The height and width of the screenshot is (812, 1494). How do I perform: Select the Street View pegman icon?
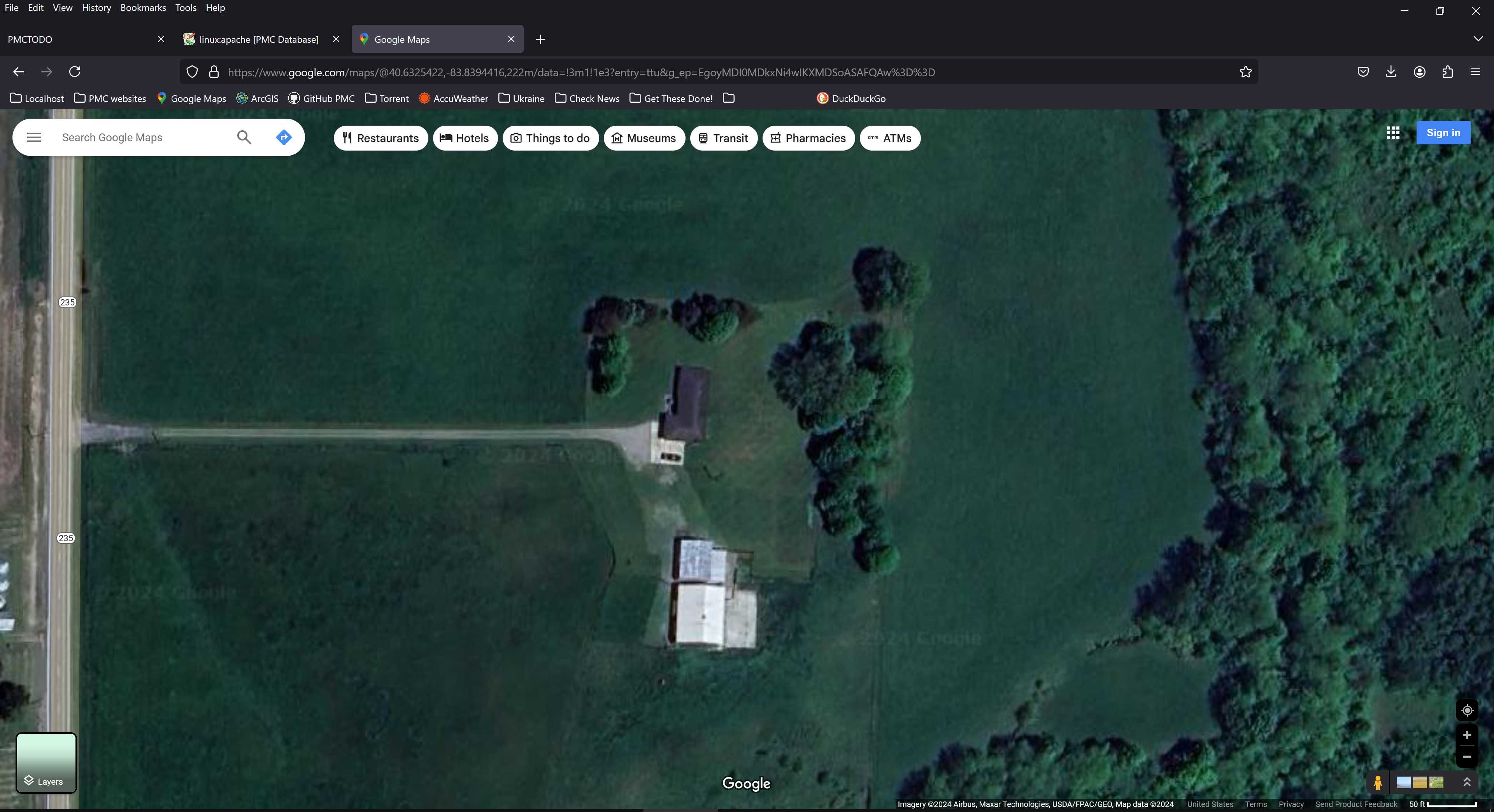1378,782
